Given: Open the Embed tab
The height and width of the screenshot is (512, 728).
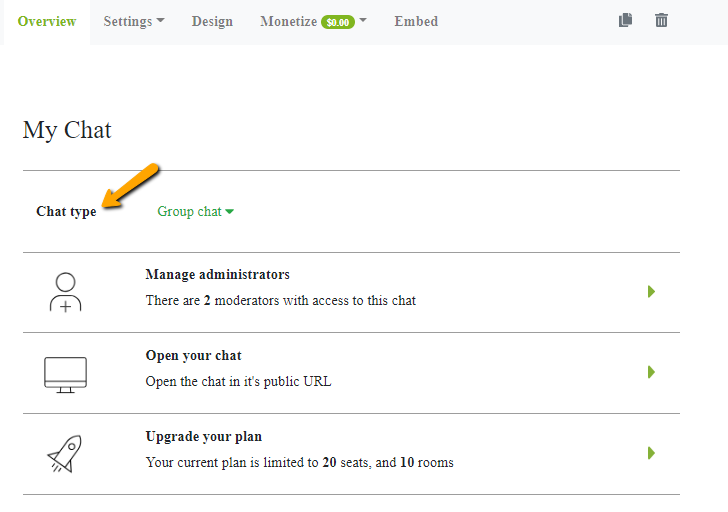Looking at the screenshot, I should click(x=416, y=21).
